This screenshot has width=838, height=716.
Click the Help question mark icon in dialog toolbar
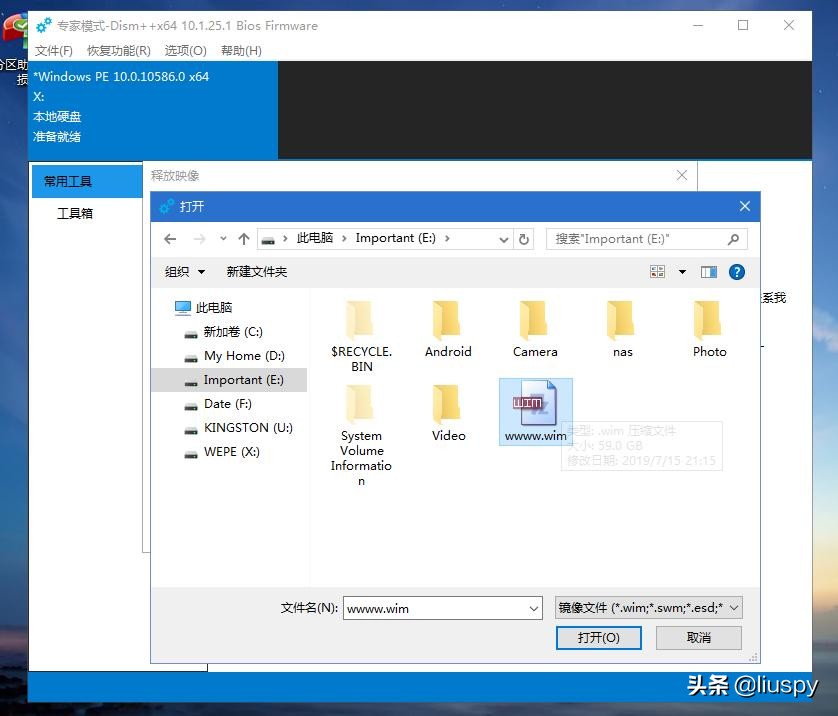click(x=737, y=271)
